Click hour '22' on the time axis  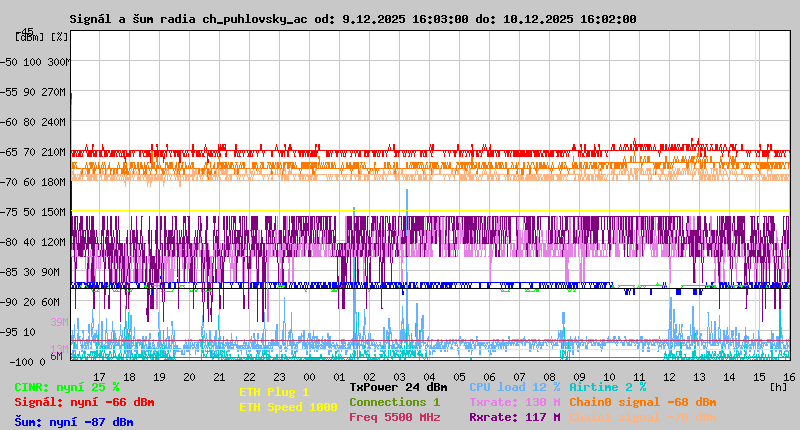click(249, 377)
